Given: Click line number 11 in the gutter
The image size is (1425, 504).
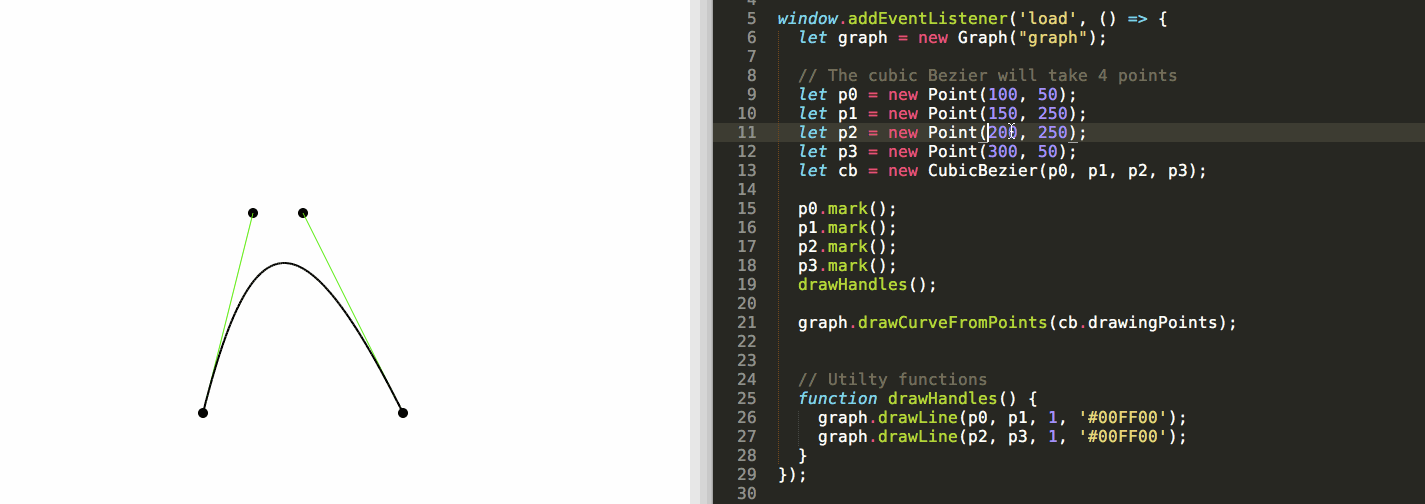Looking at the screenshot, I should click(x=746, y=132).
